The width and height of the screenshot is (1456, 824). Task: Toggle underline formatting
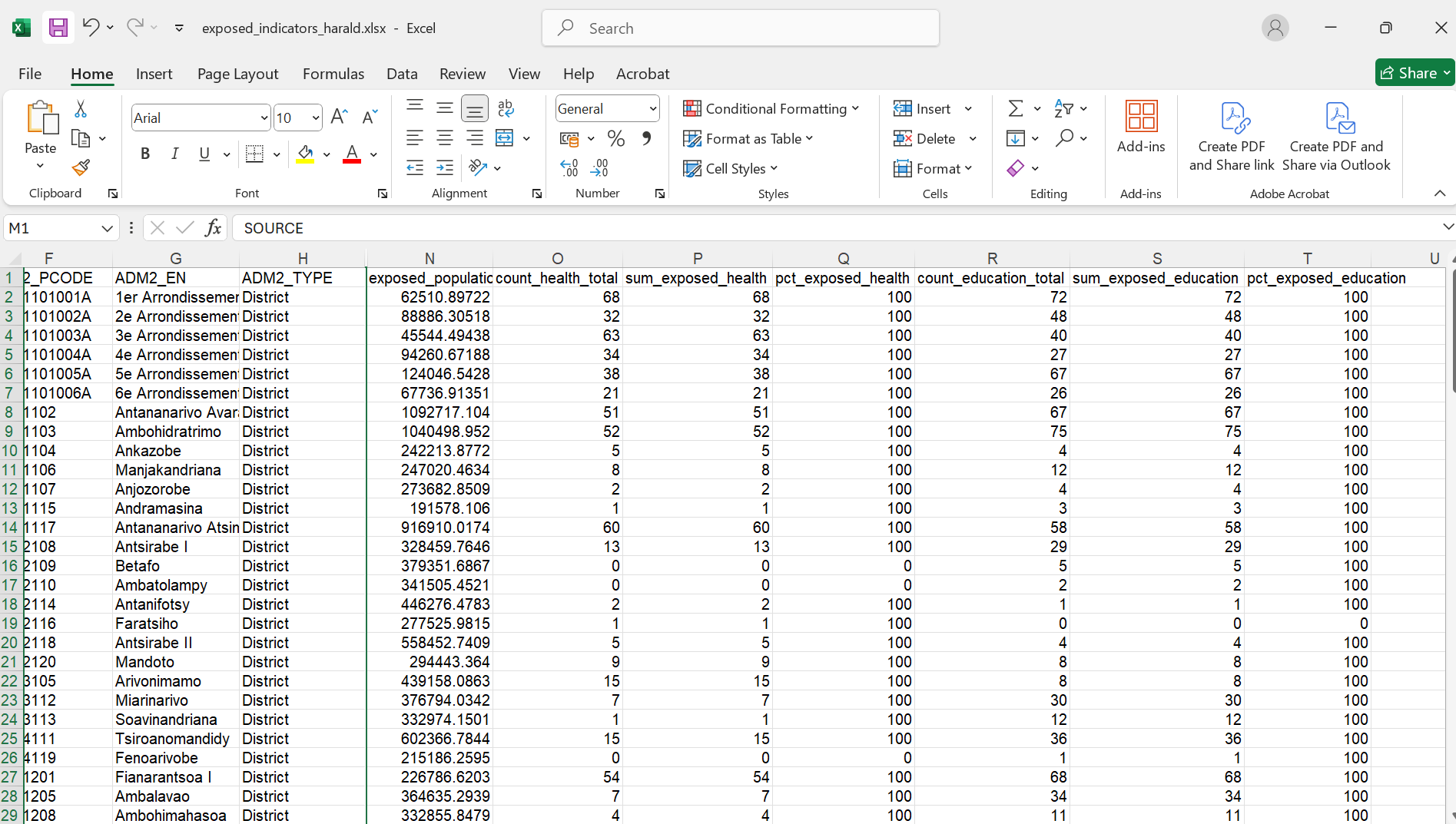203,154
